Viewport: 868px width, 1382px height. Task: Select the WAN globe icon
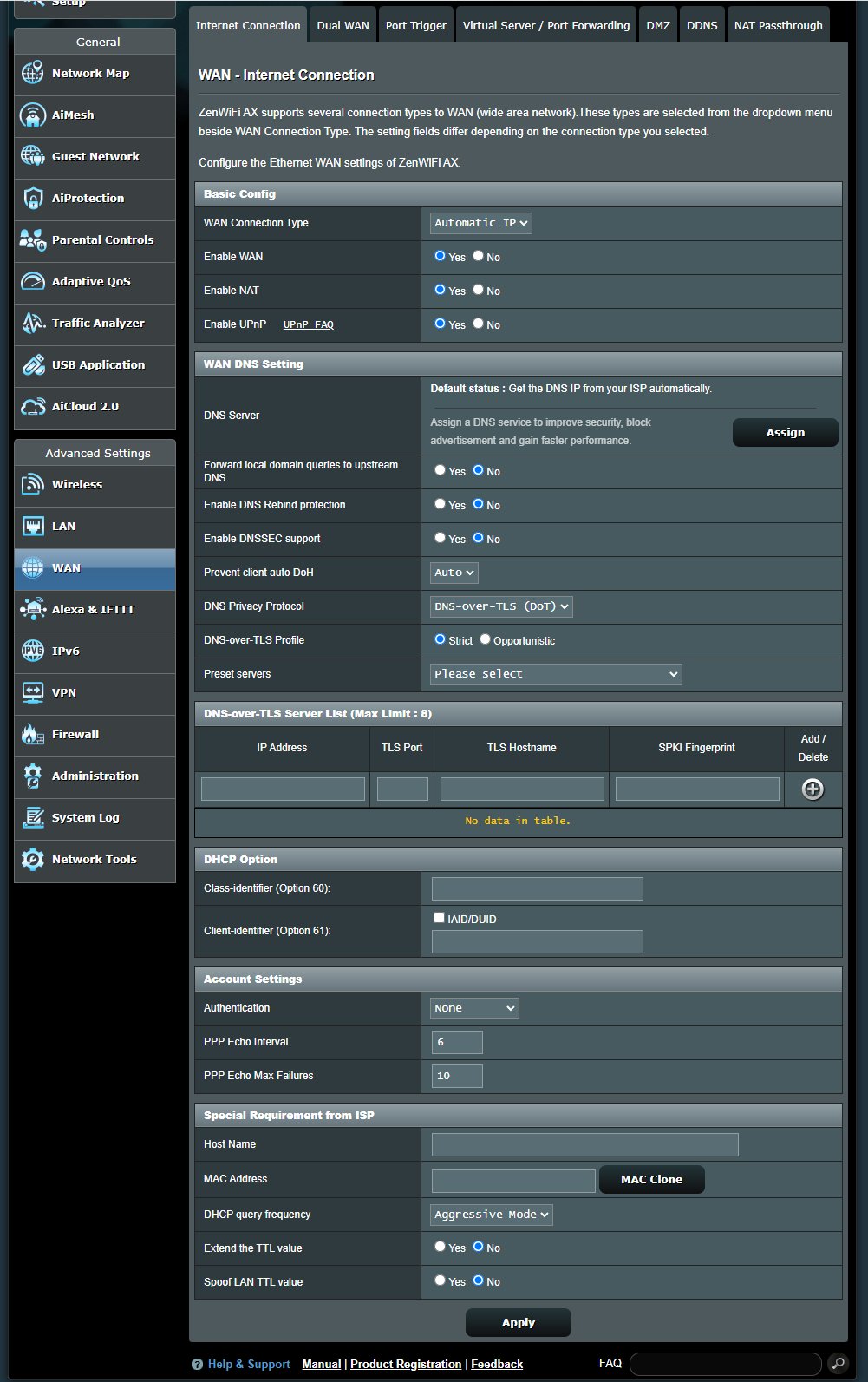tap(33, 568)
